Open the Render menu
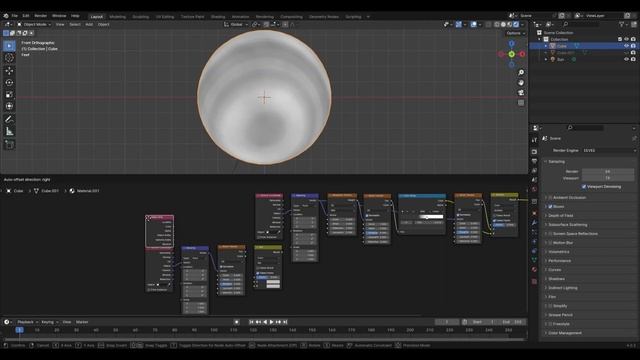The height and width of the screenshot is (360, 640). 40,16
